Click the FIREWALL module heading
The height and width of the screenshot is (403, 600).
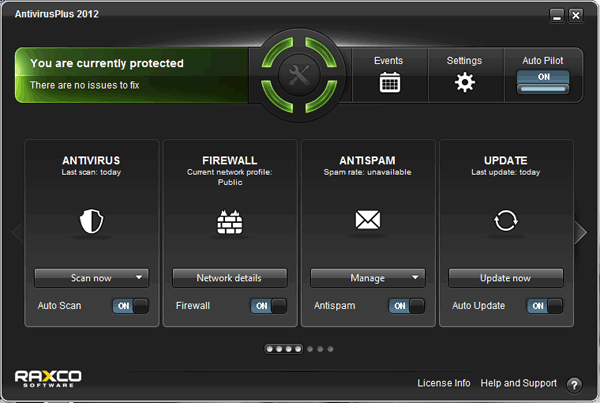(230, 160)
